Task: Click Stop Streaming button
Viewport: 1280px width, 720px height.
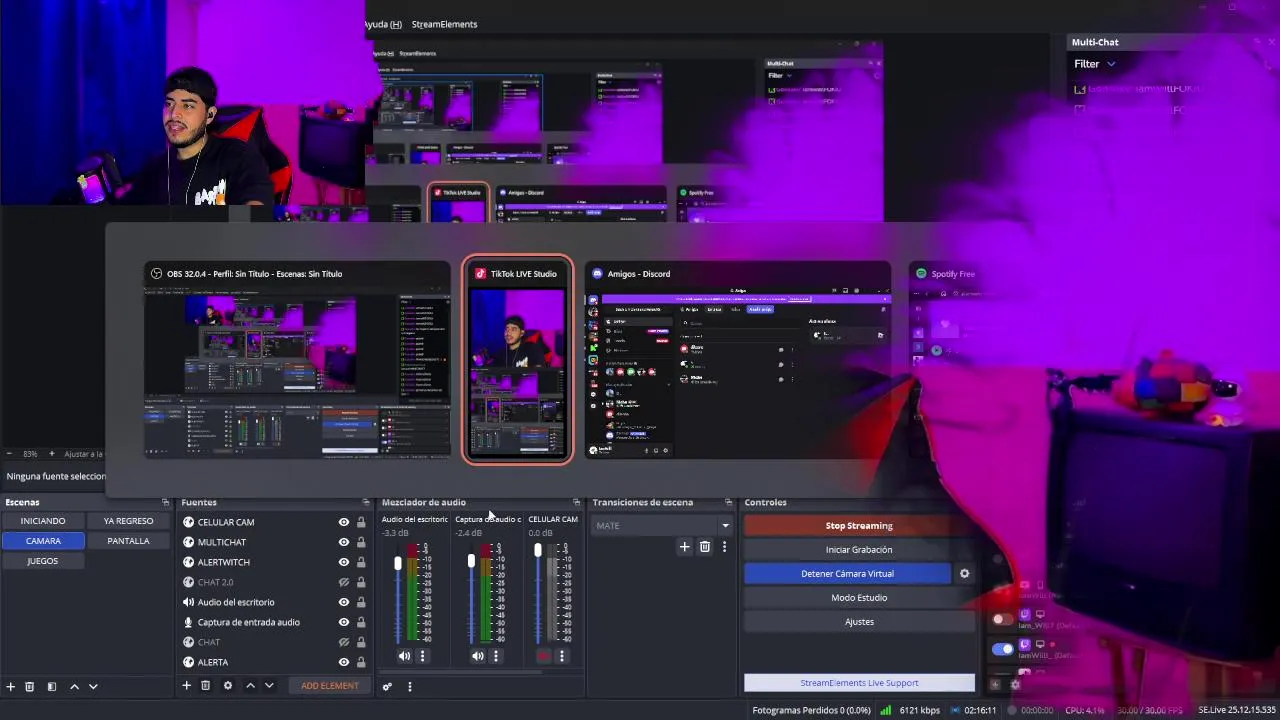Action: coord(859,526)
